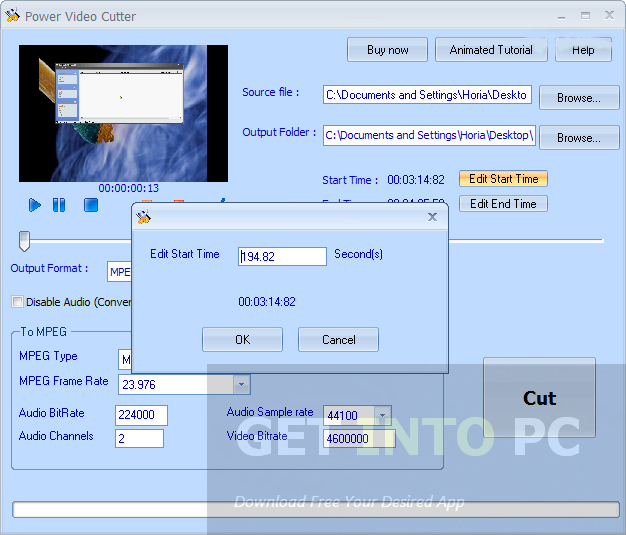Click the Video Bitrate field
This screenshot has width=626, height=535.
[359, 438]
